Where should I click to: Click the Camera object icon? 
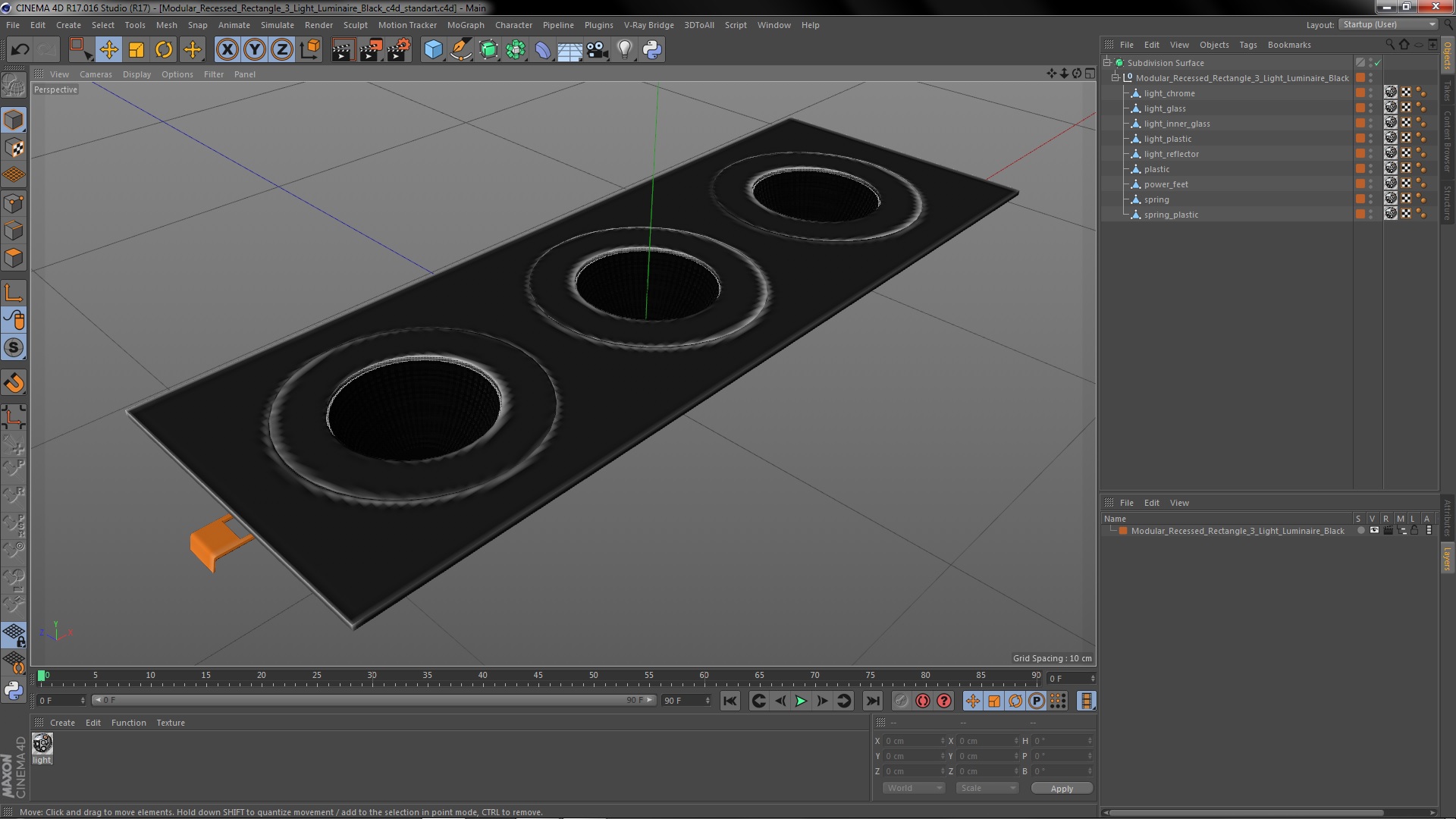597,50
